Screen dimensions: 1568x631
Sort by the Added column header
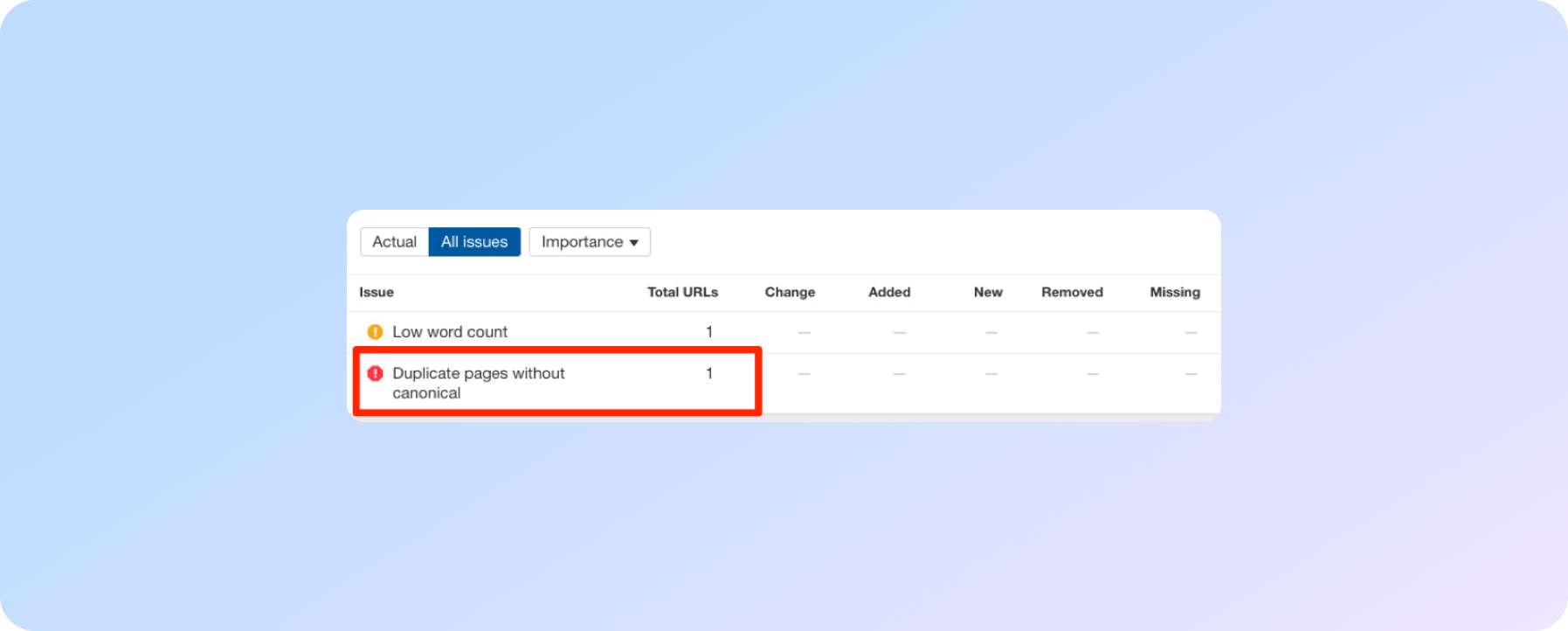pyautogui.click(x=889, y=292)
